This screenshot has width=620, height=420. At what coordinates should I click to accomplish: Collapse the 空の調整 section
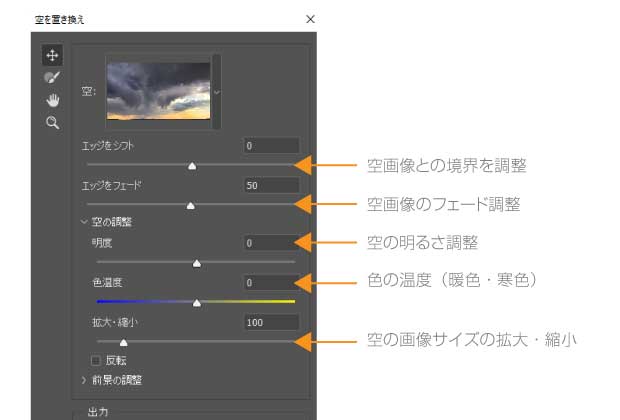84,222
